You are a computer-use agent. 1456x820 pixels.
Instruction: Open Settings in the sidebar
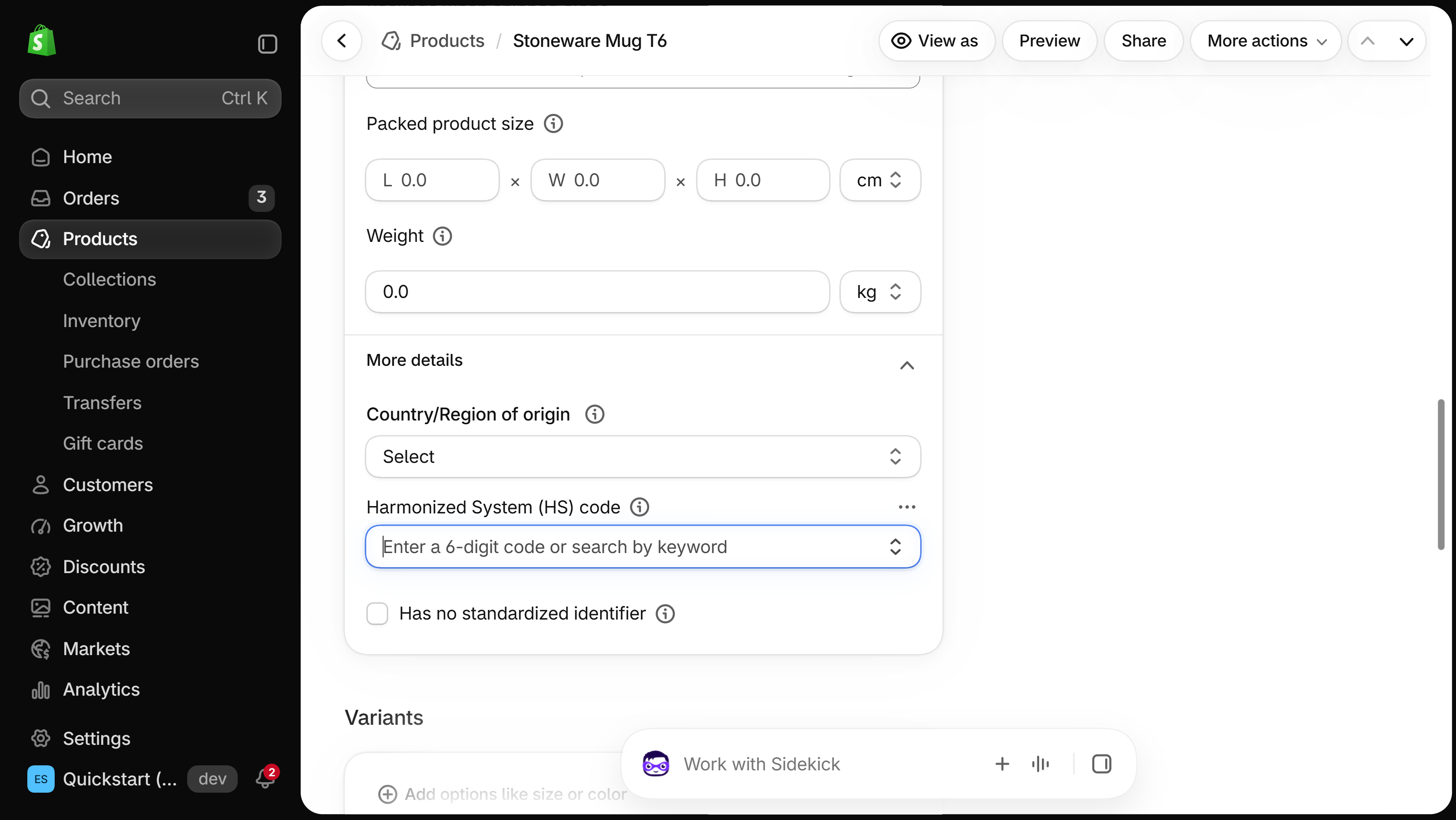(x=150, y=738)
